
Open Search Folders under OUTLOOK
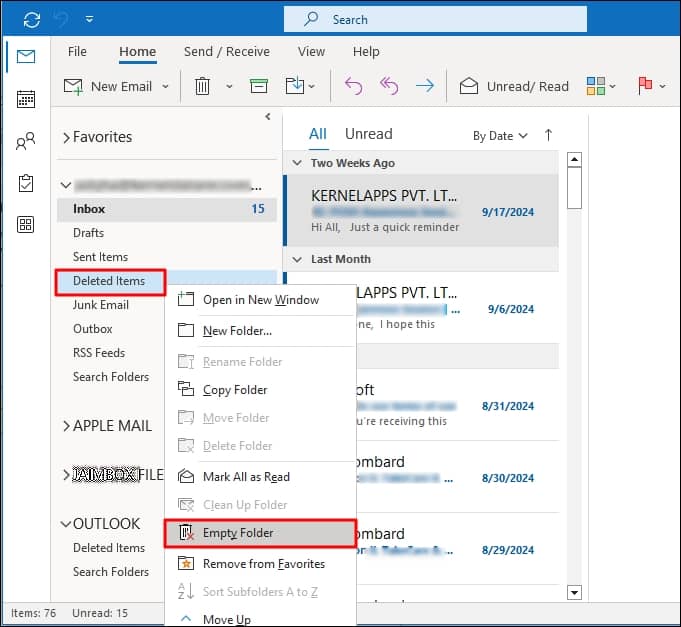111,572
